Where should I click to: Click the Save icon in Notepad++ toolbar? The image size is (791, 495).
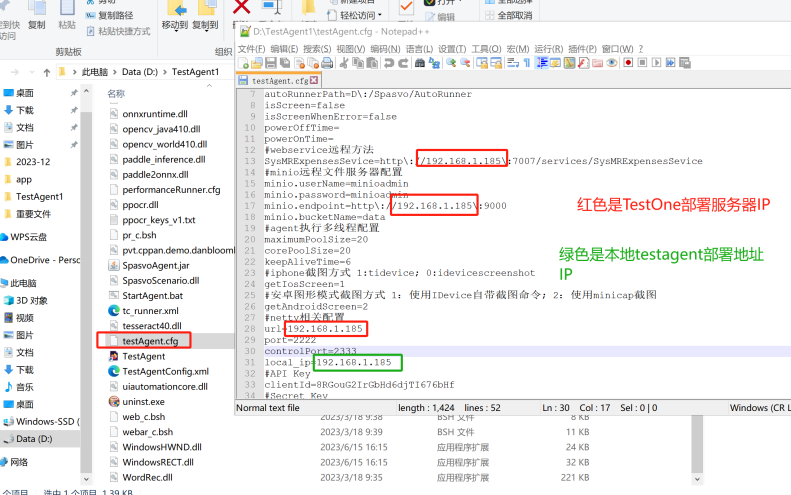click(x=270, y=63)
